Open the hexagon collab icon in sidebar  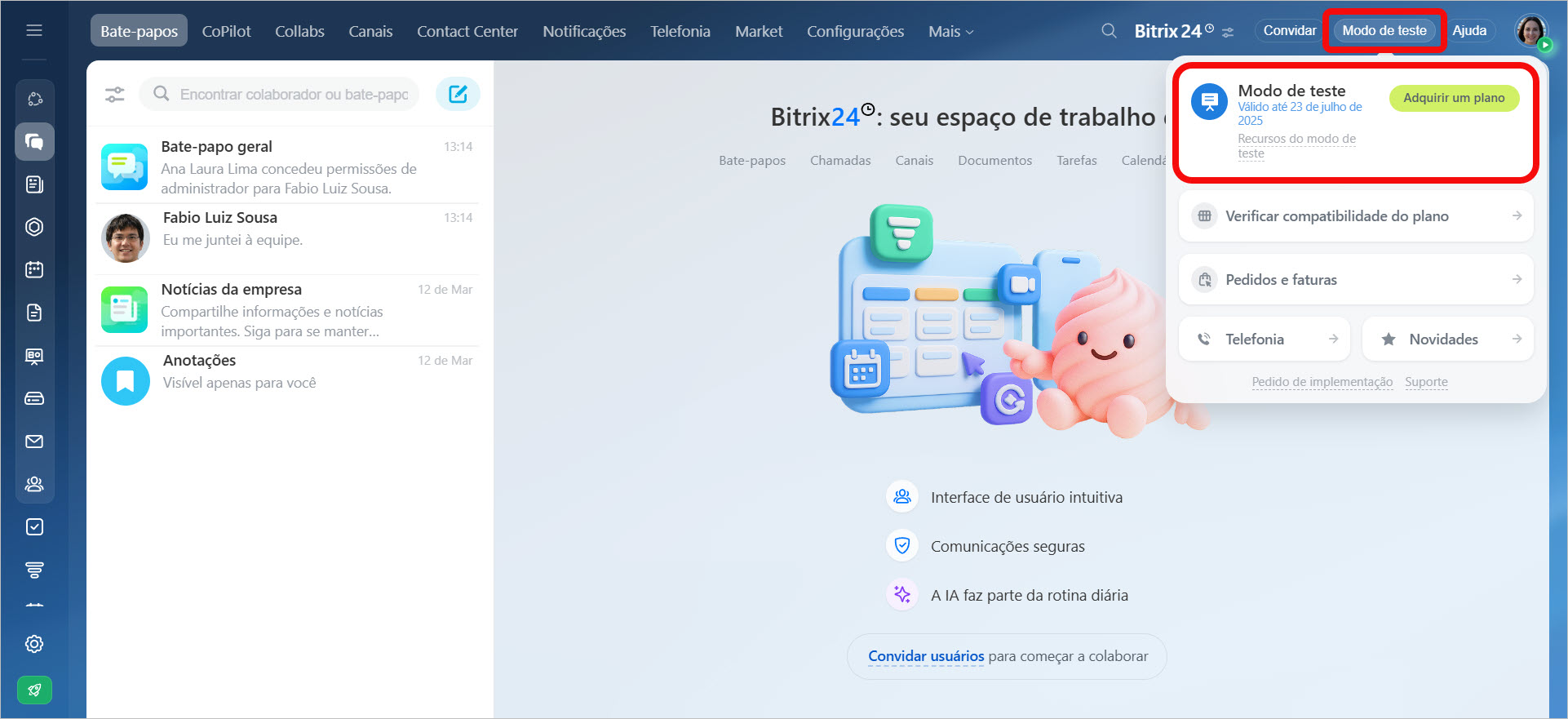[34, 227]
